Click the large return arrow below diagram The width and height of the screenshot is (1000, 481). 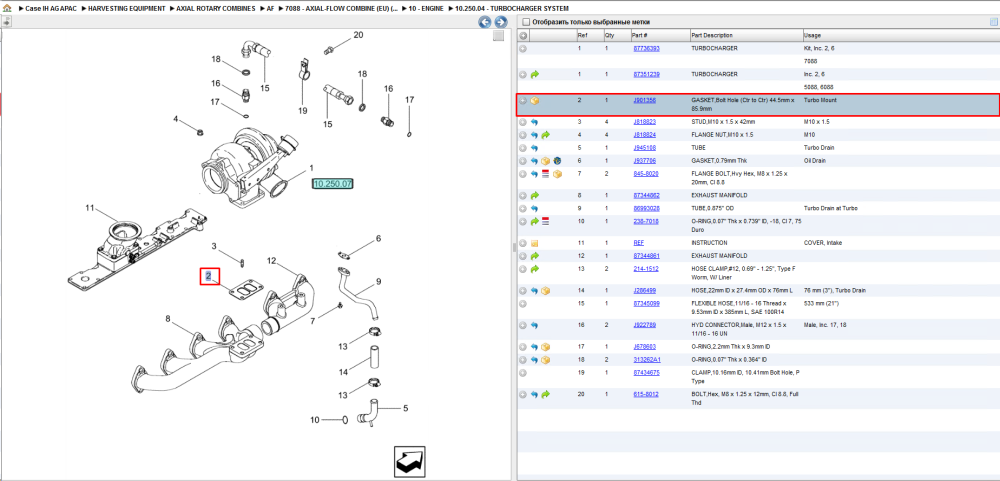[x=410, y=461]
